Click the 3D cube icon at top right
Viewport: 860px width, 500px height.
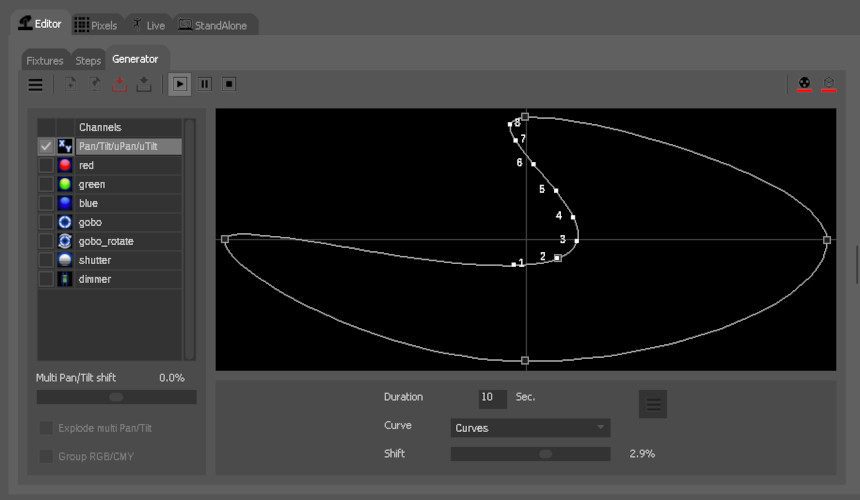pos(829,84)
